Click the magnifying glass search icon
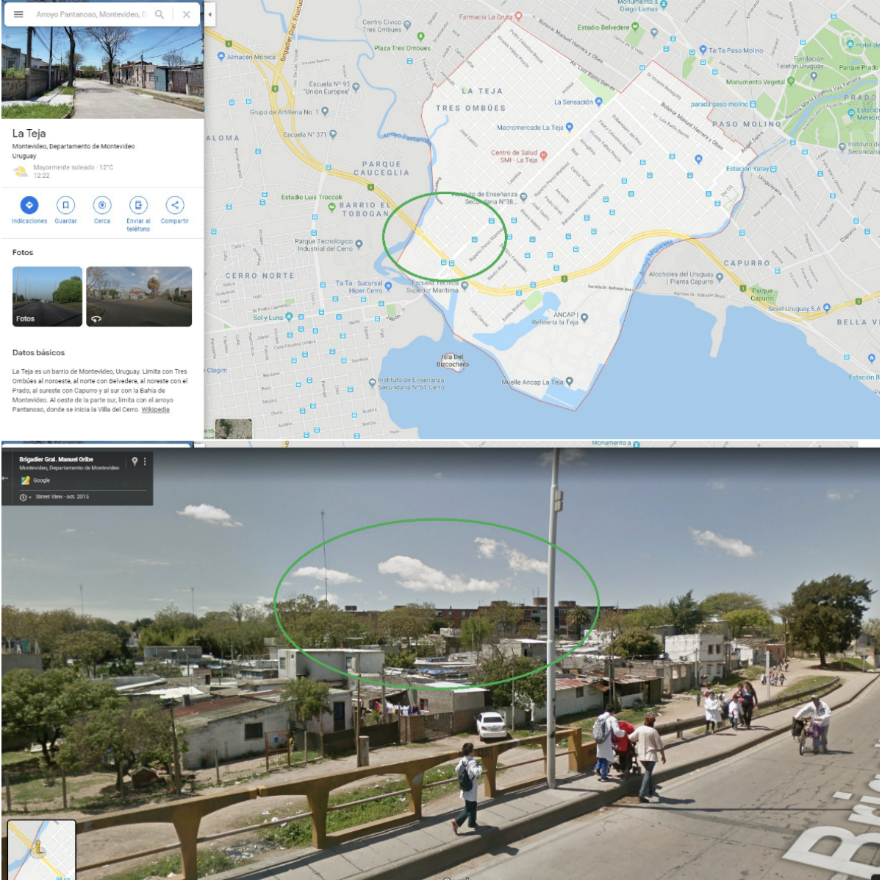Image resolution: width=880 pixels, height=880 pixels. point(160,15)
